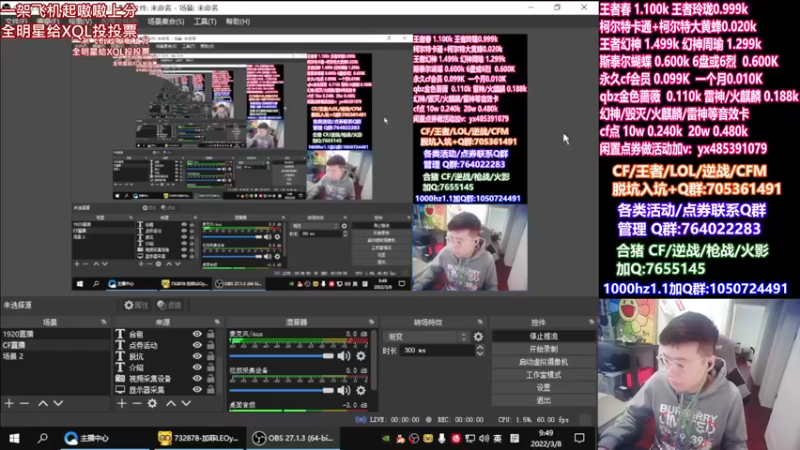Undock the 场景 panel using its header icon
Image resolution: width=800 pixels, height=450 pixels.
click(x=104, y=322)
